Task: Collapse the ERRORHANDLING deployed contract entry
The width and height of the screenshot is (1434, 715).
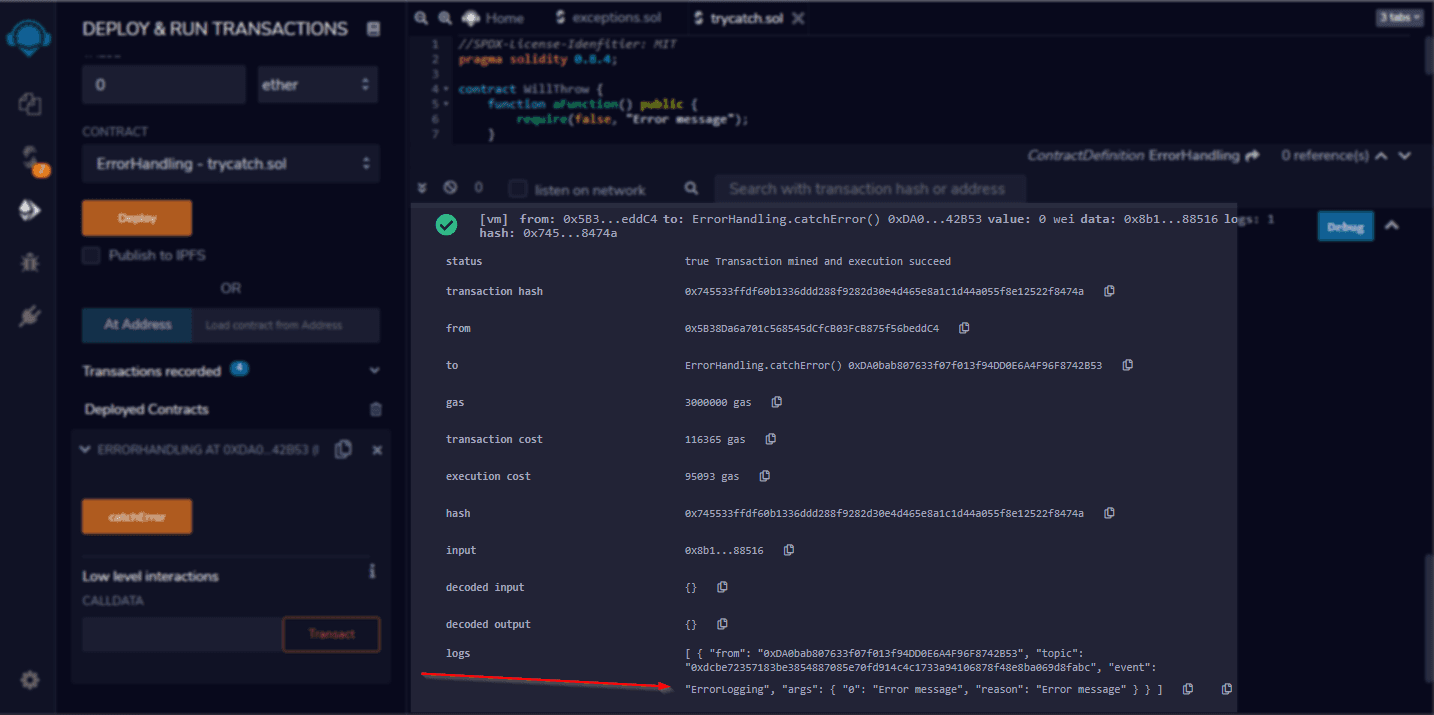Action: pos(85,450)
